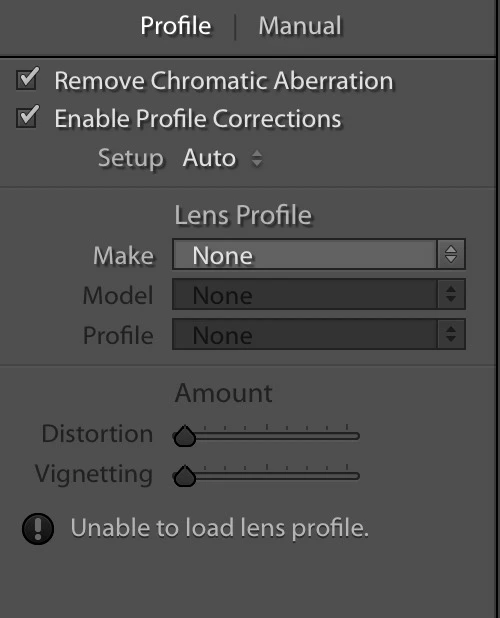
Task: Click the warning exclamation icon
Action: pyautogui.click(x=38, y=529)
